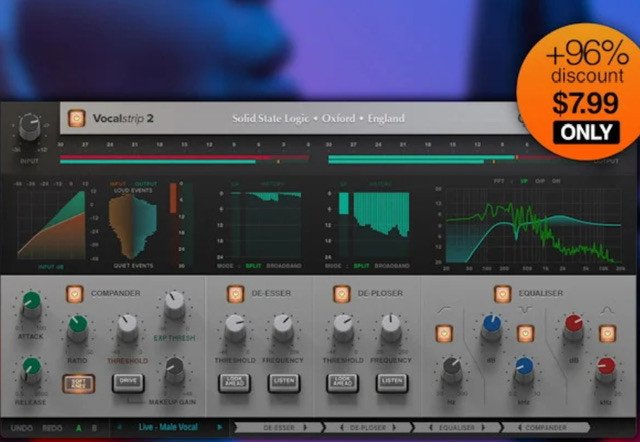Select the previous preset arrow
The height and width of the screenshot is (442, 640).
pyautogui.click(x=120, y=427)
